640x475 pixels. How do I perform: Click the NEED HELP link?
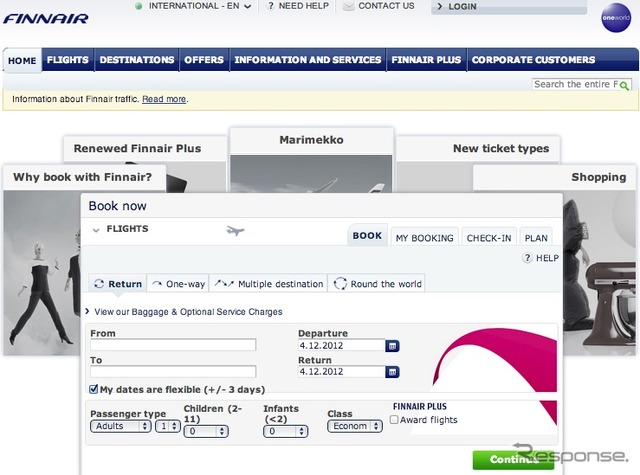[303, 6]
